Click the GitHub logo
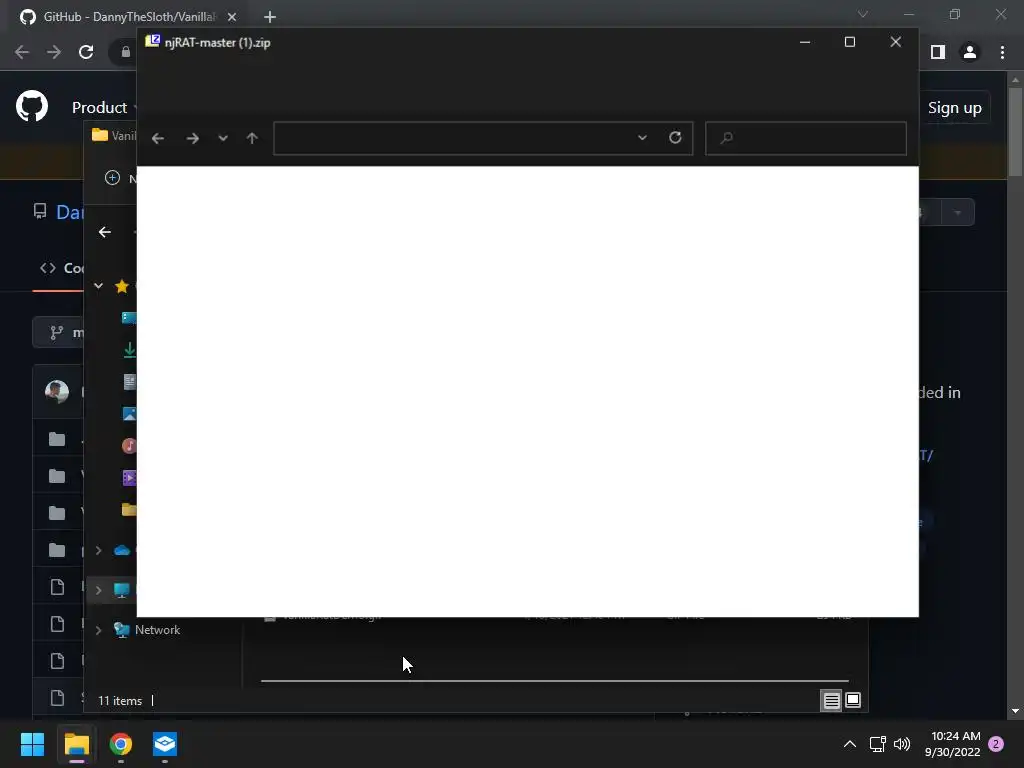The width and height of the screenshot is (1024, 768). click(32, 106)
